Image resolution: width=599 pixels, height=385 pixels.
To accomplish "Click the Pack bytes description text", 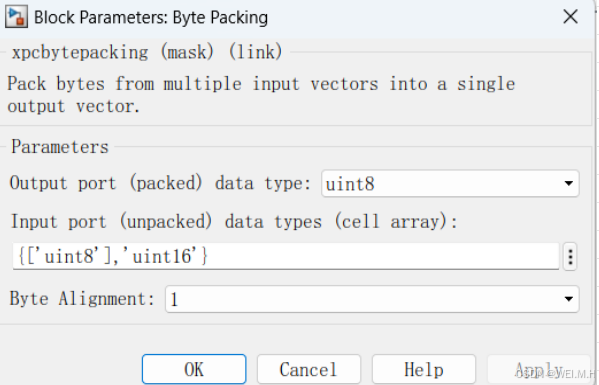I will click(261, 95).
